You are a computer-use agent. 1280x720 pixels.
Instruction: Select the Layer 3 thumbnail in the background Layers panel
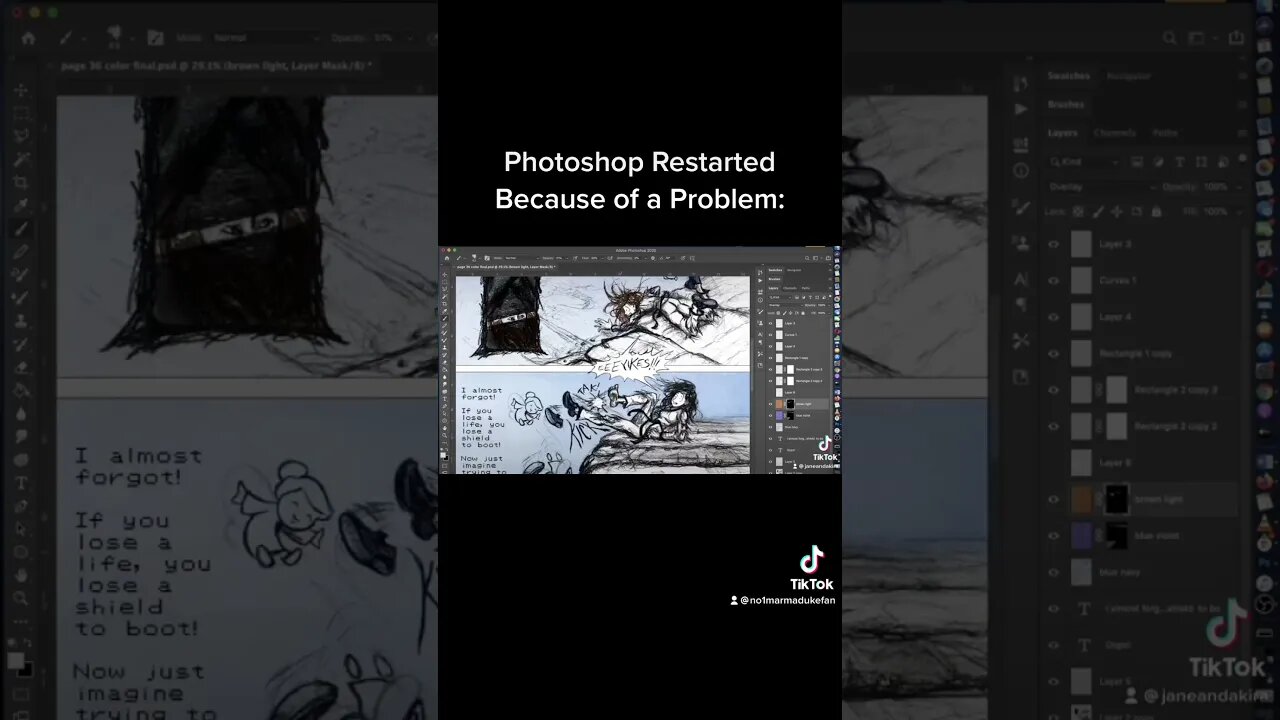click(1081, 244)
